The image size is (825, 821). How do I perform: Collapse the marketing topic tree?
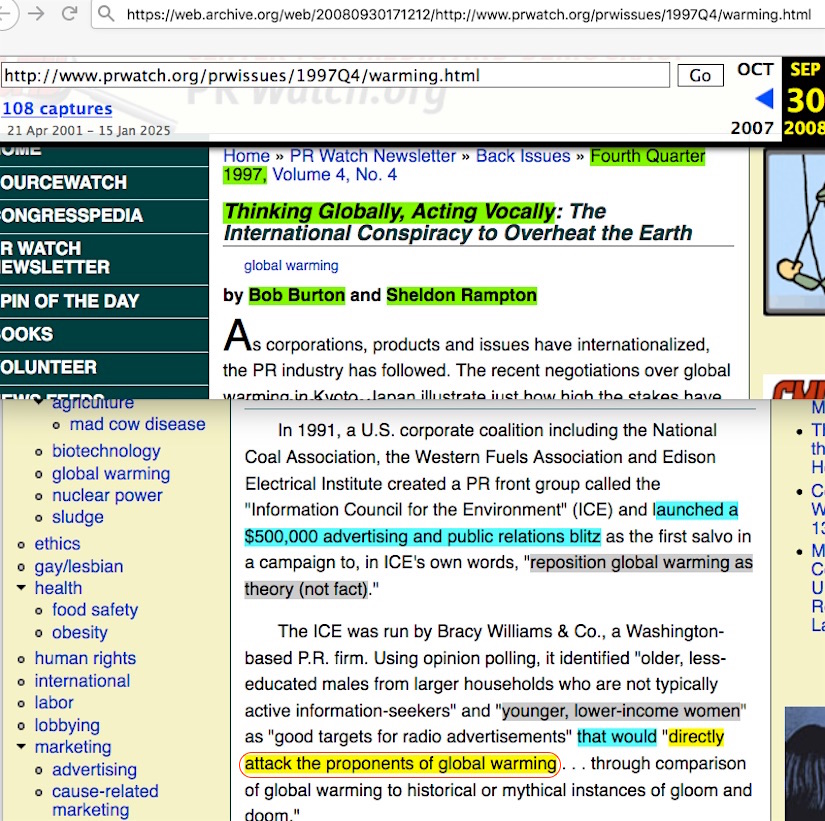(x=22, y=747)
